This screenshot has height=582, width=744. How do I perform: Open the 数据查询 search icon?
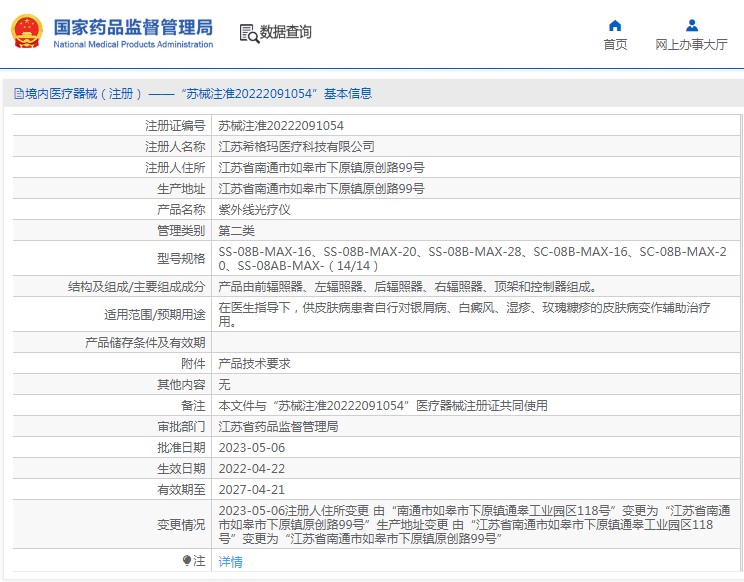tap(249, 33)
